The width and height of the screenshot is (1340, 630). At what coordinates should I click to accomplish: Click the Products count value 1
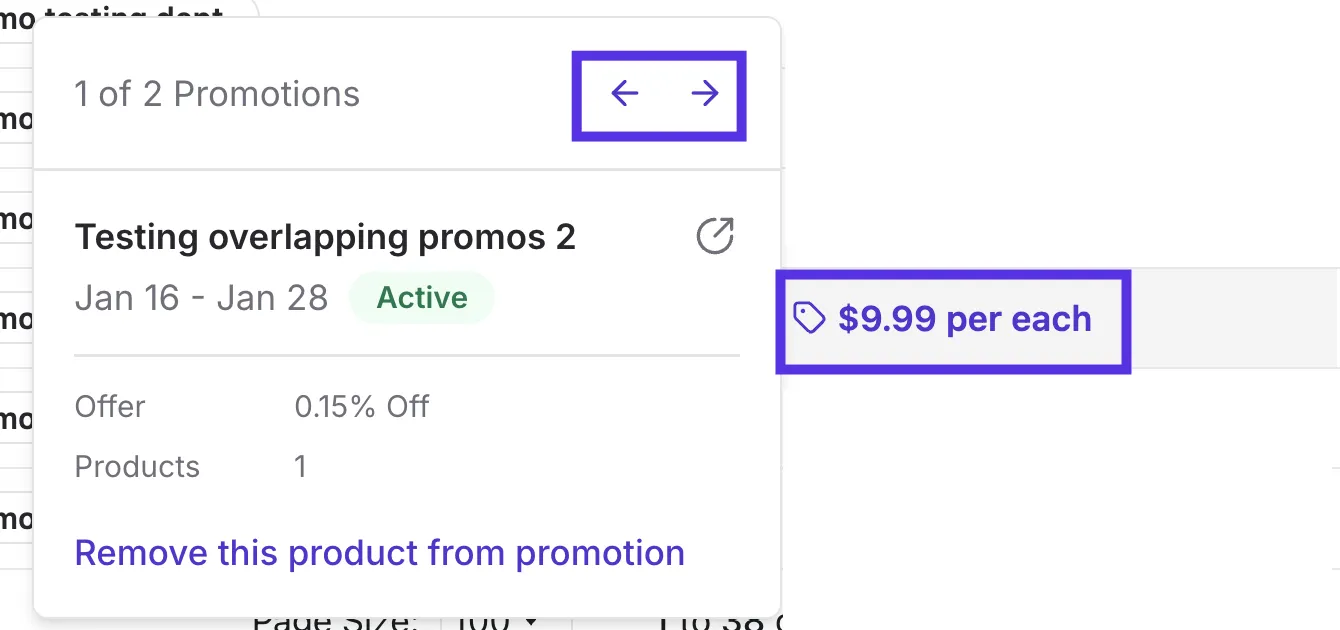[x=300, y=467]
